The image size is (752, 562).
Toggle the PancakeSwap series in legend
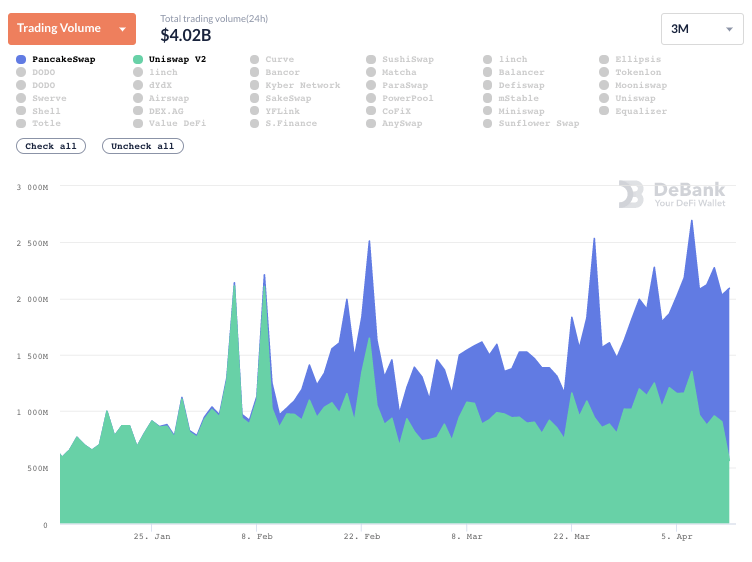click(56, 59)
